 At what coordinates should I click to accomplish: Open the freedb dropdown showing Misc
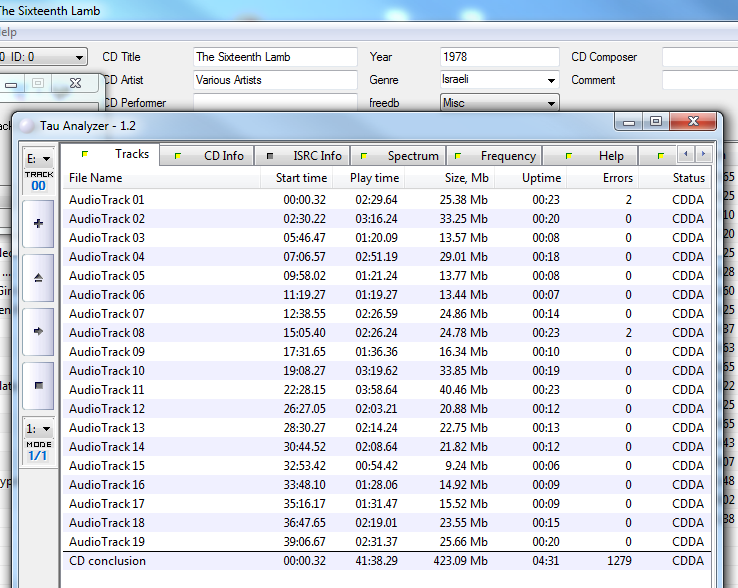499,103
